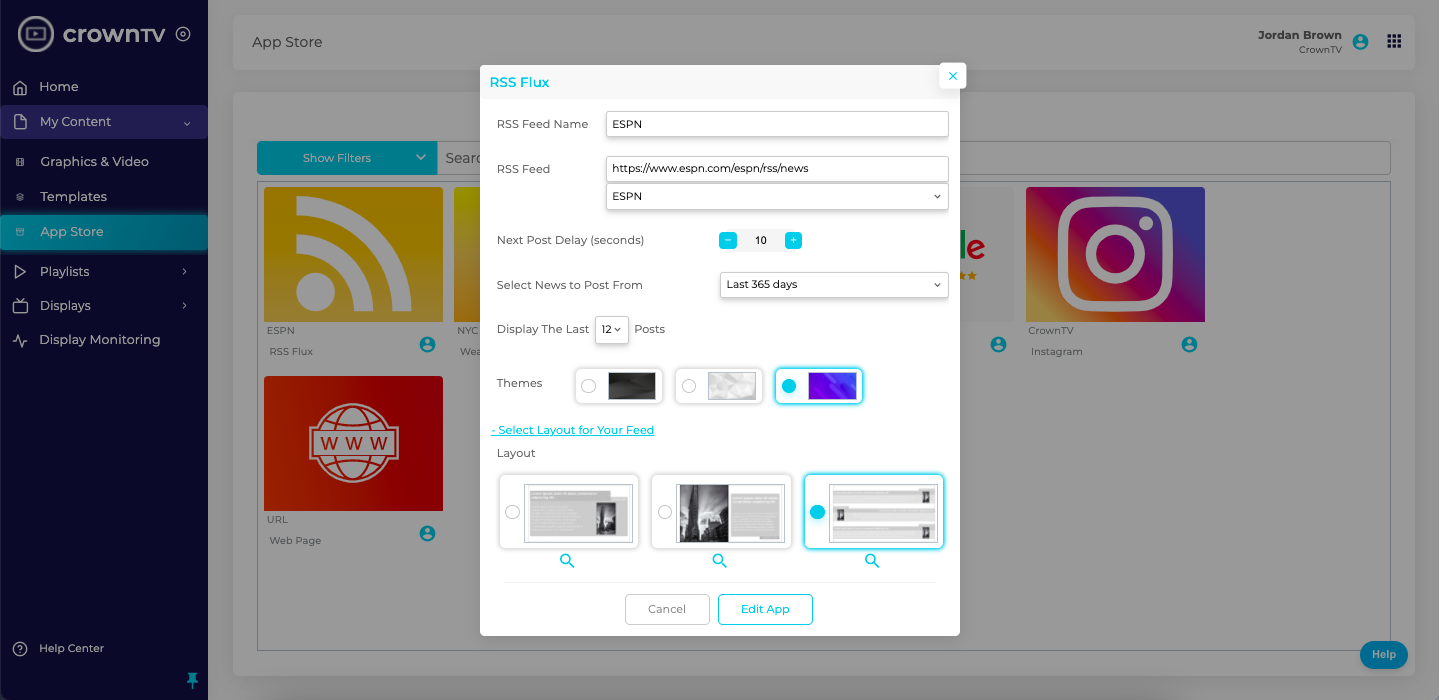
Task: Click the purple theme swatch
Action: [833, 386]
